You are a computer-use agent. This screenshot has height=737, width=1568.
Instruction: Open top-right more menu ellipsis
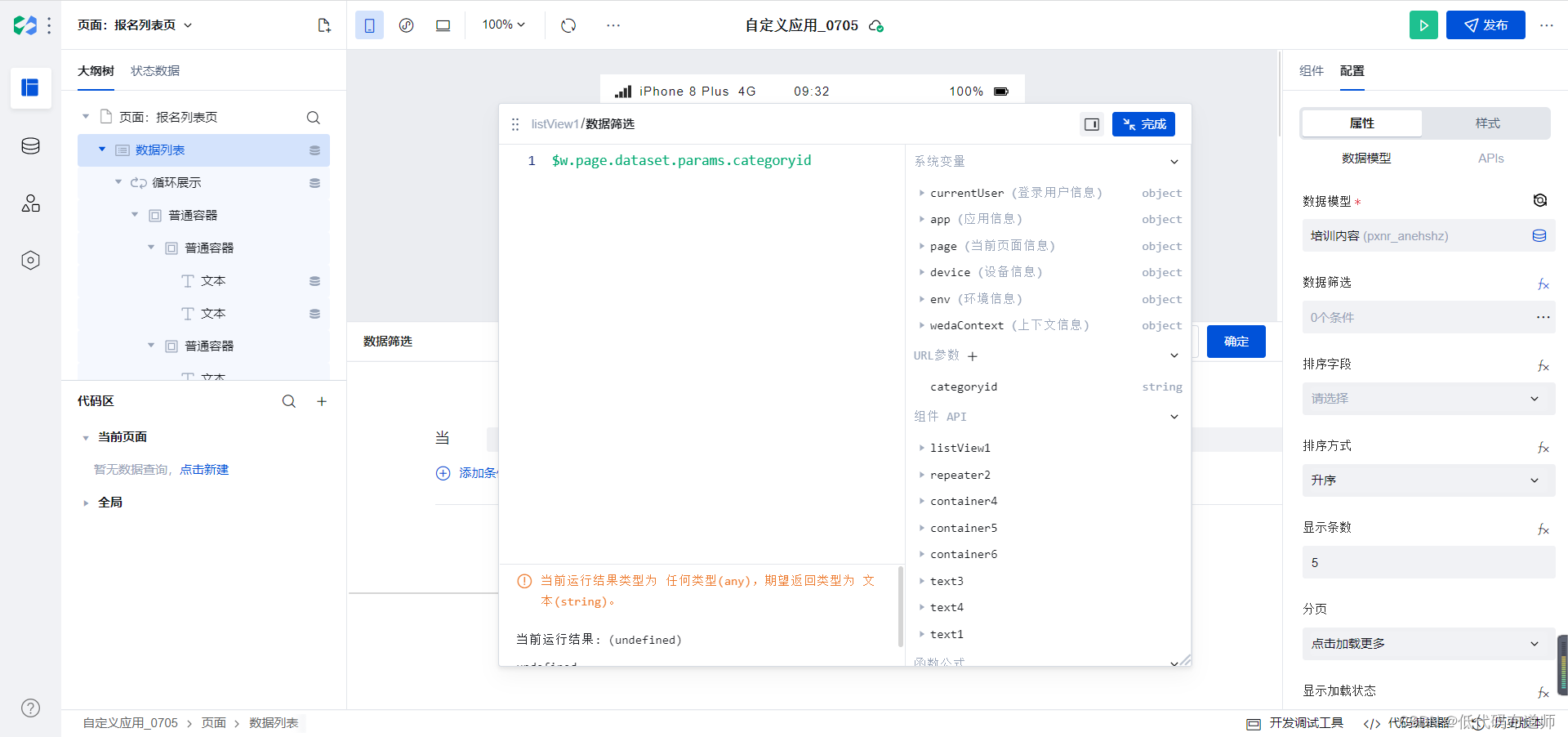coord(1547,25)
